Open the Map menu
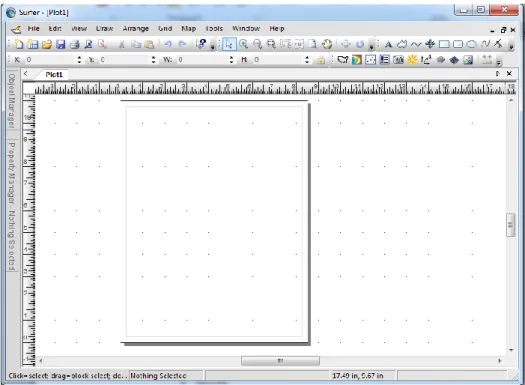Image resolution: width=525 pixels, height=385 pixels. 189,29
